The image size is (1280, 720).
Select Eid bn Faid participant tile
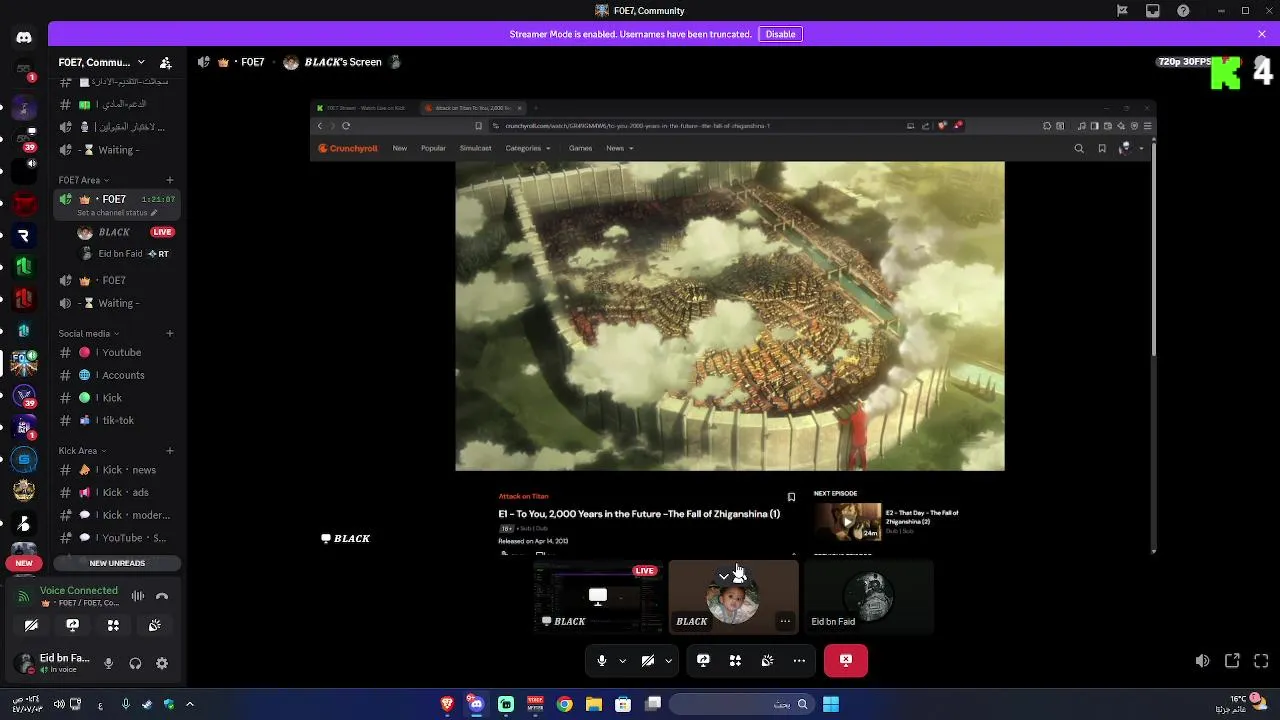(869, 597)
